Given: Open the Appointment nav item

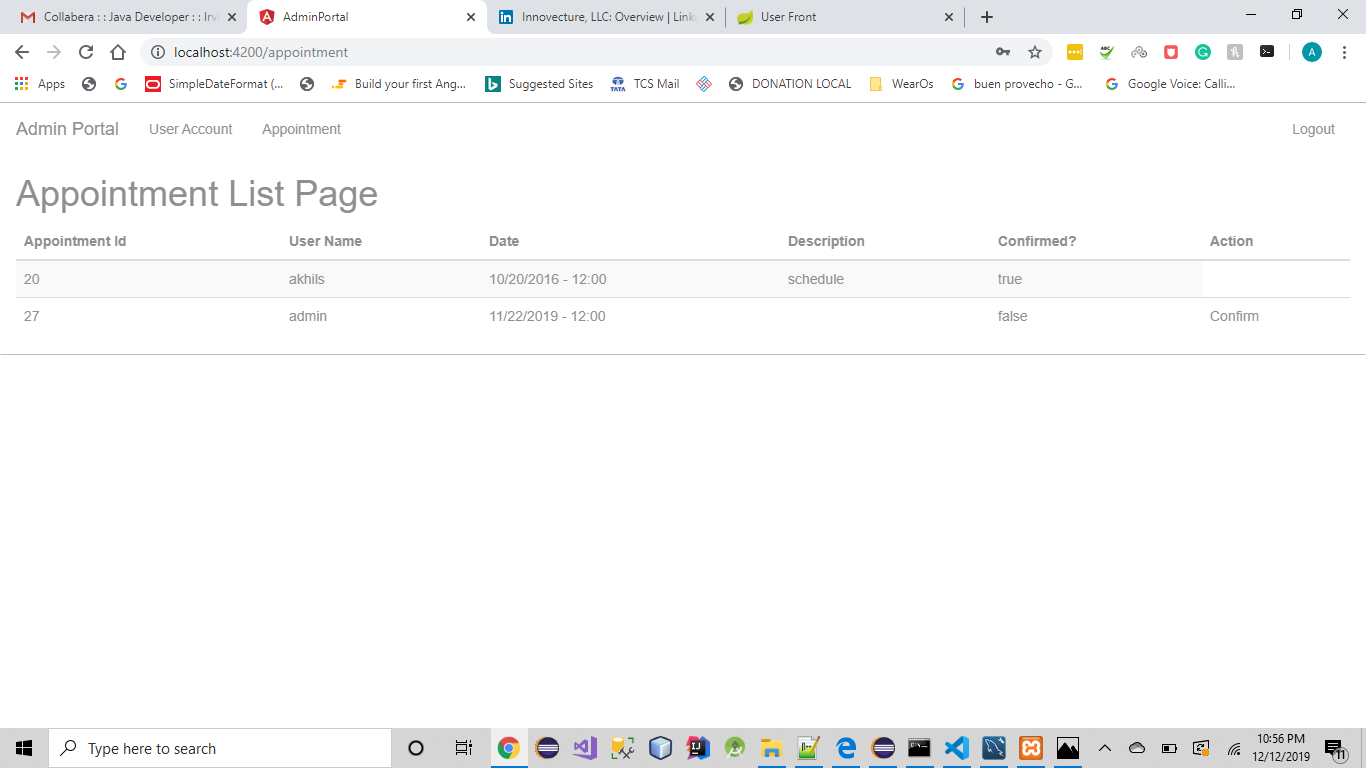Looking at the screenshot, I should pos(301,129).
